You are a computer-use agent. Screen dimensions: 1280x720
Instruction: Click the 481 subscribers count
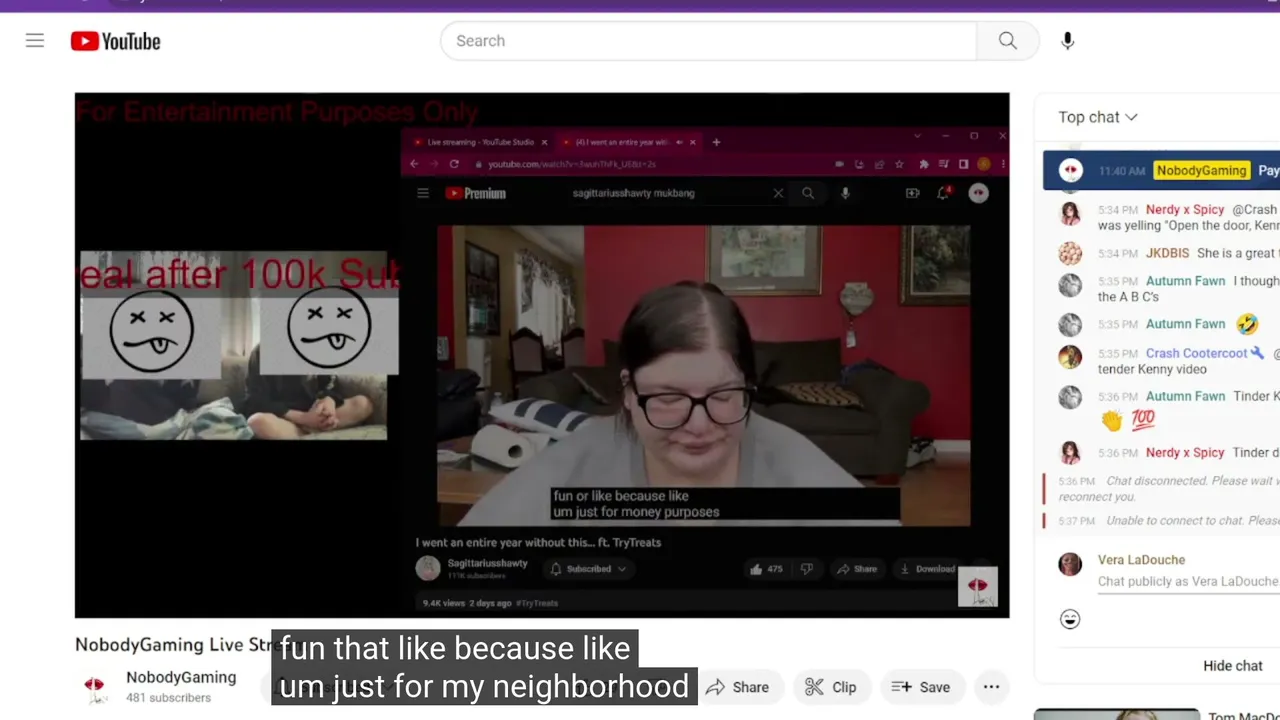click(168, 698)
